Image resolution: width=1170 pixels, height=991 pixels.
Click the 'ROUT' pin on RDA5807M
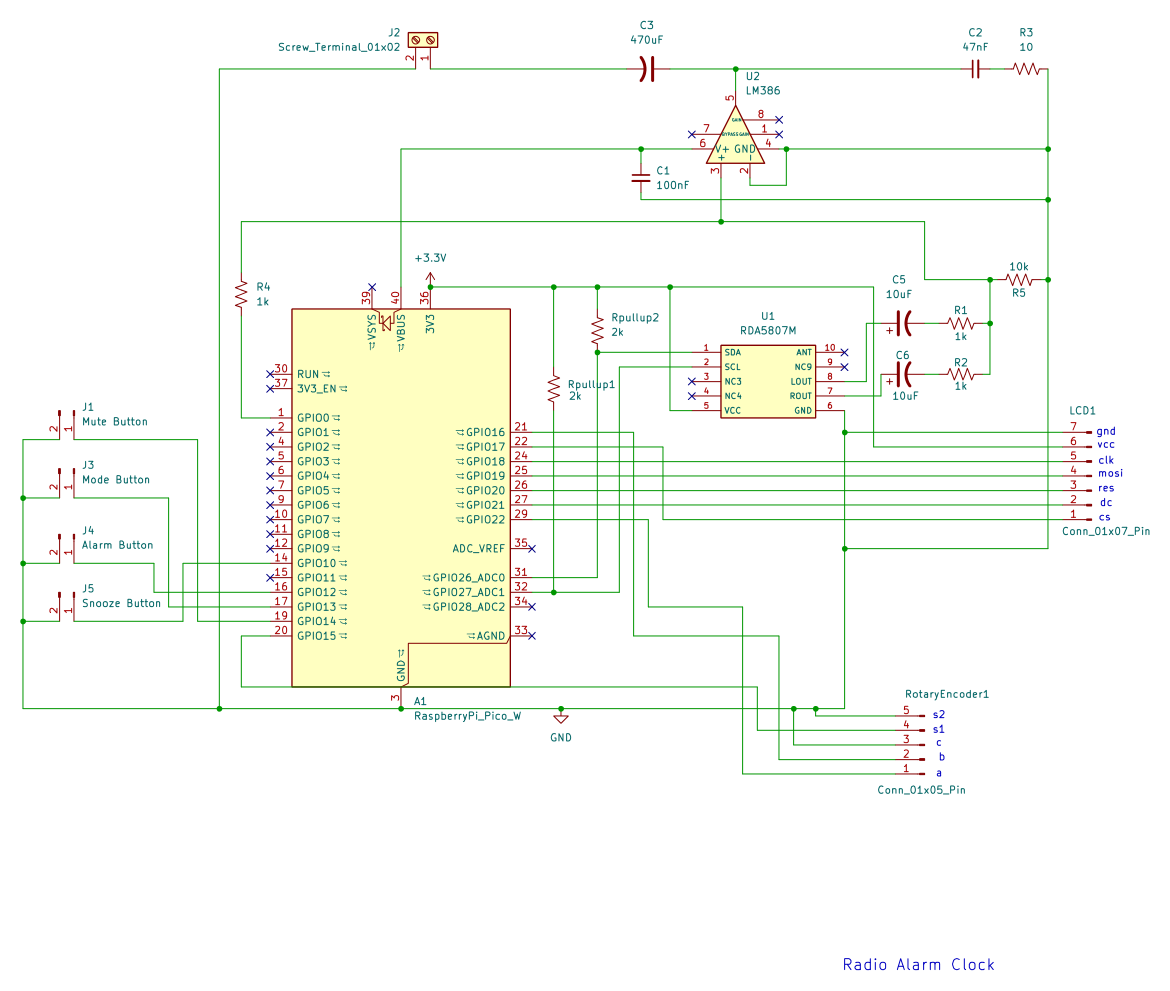(x=801, y=396)
